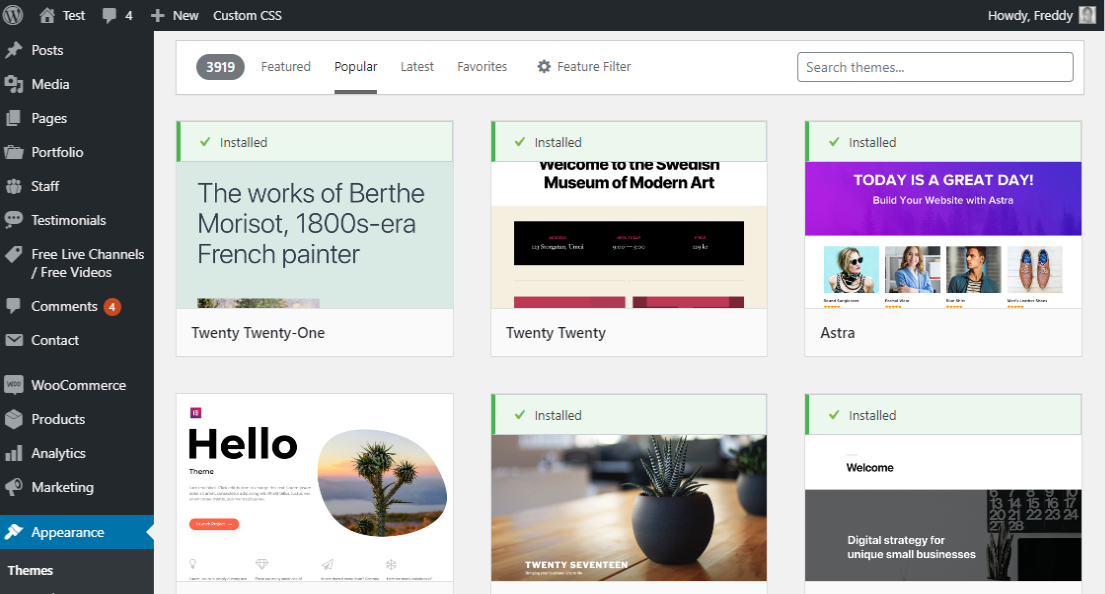Switch to the Featured tab
Viewport: 1105px width, 594px height.
[x=285, y=66]
